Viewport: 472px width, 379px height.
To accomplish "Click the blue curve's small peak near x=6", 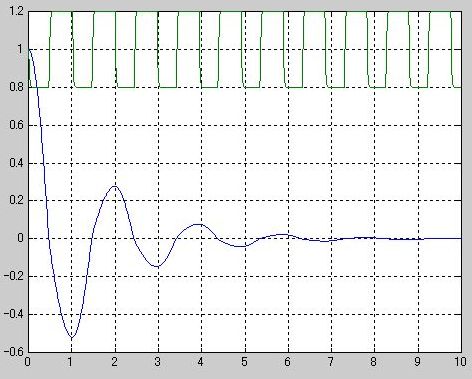I will tap(283, 234).
